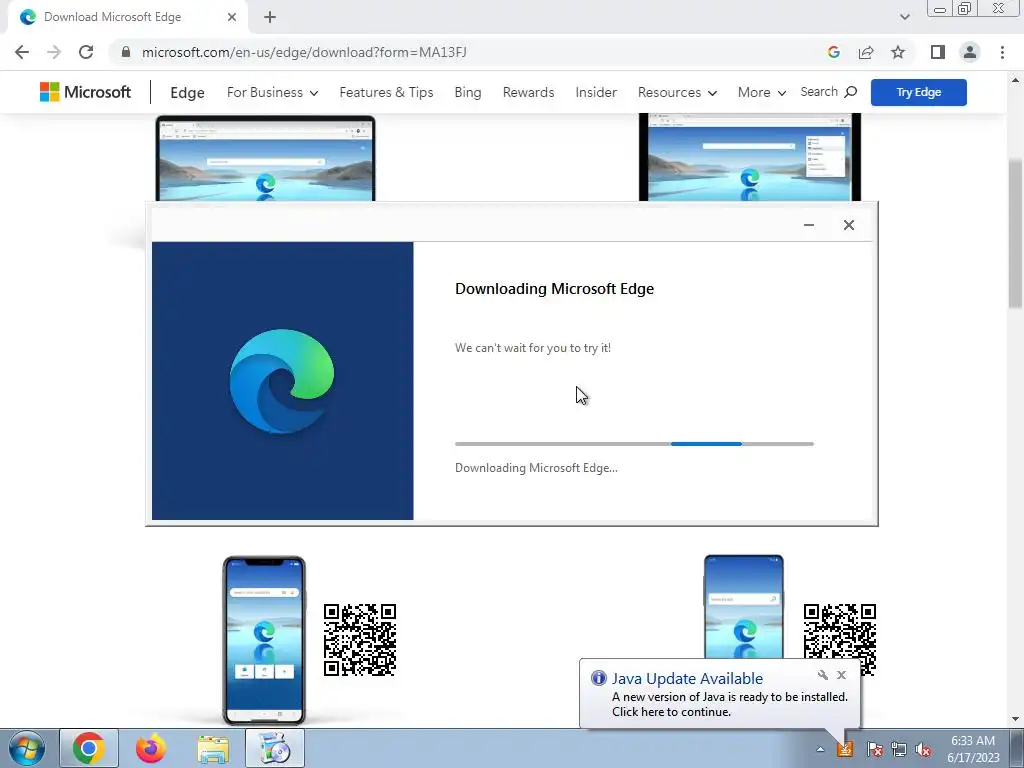The height and width of the screenshot is (768, 1024).
Task: Bookmark this page with star icon
Action: tap(898, 52)
